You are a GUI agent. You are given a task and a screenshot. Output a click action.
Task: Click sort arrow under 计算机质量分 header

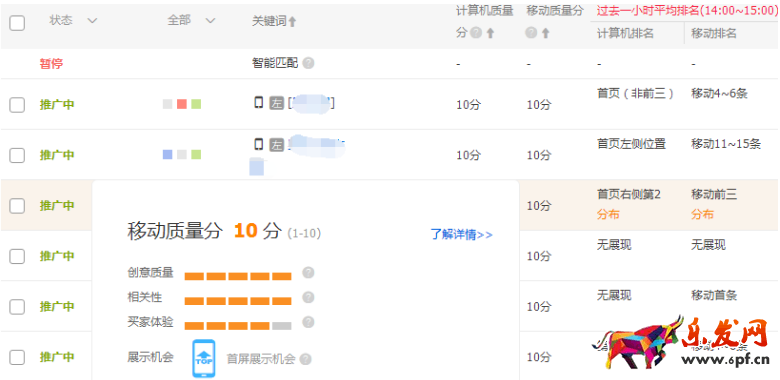click(490, 33)
